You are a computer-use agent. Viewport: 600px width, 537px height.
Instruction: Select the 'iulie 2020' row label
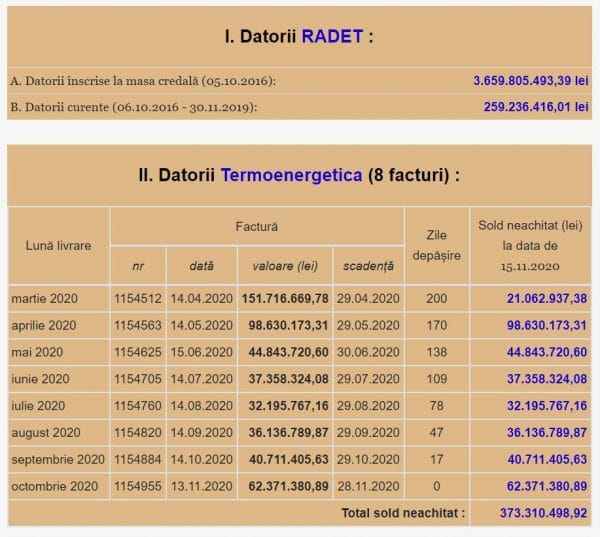tap(38, 406)
